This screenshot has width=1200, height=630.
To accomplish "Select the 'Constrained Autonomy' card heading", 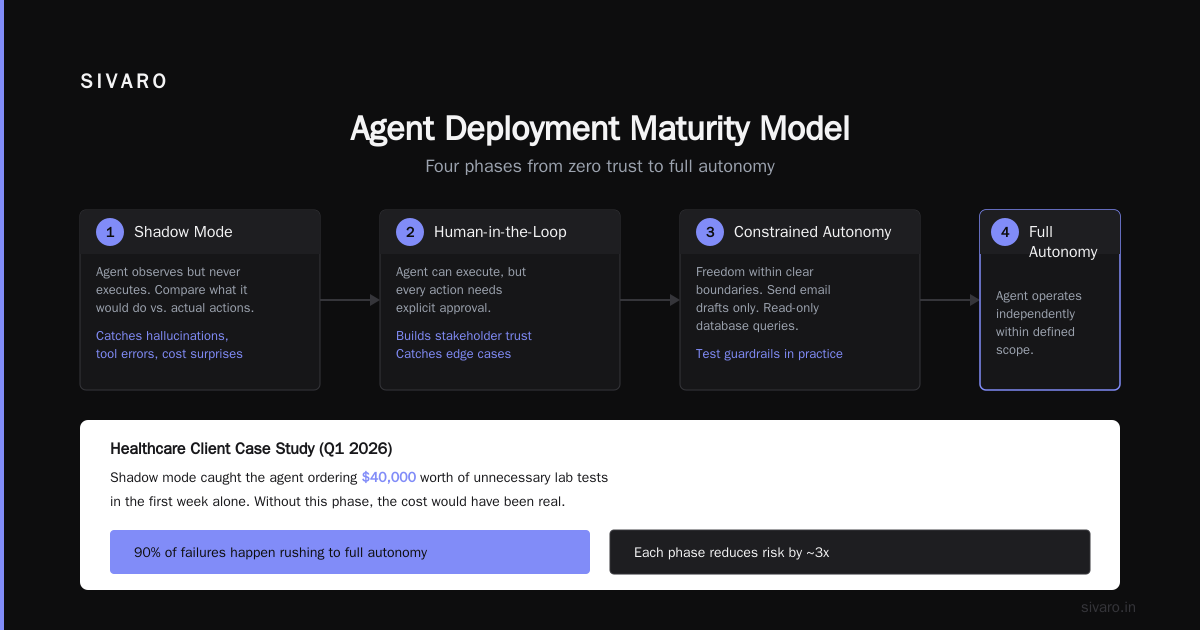I will click(x=812, y=232).
